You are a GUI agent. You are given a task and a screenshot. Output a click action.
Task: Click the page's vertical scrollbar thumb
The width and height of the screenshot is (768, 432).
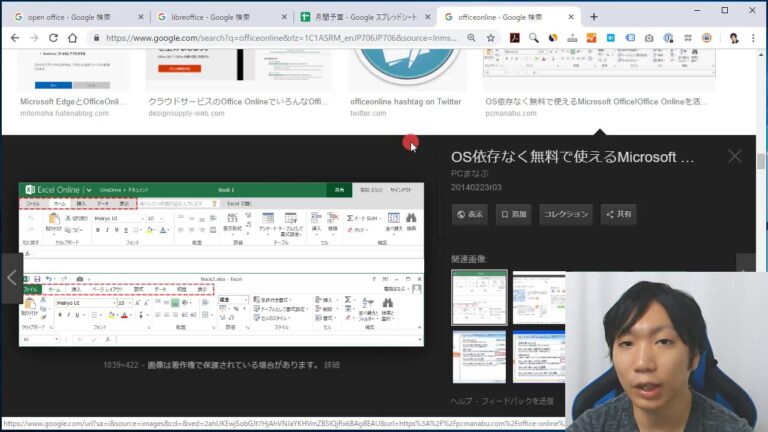(761, 161)
